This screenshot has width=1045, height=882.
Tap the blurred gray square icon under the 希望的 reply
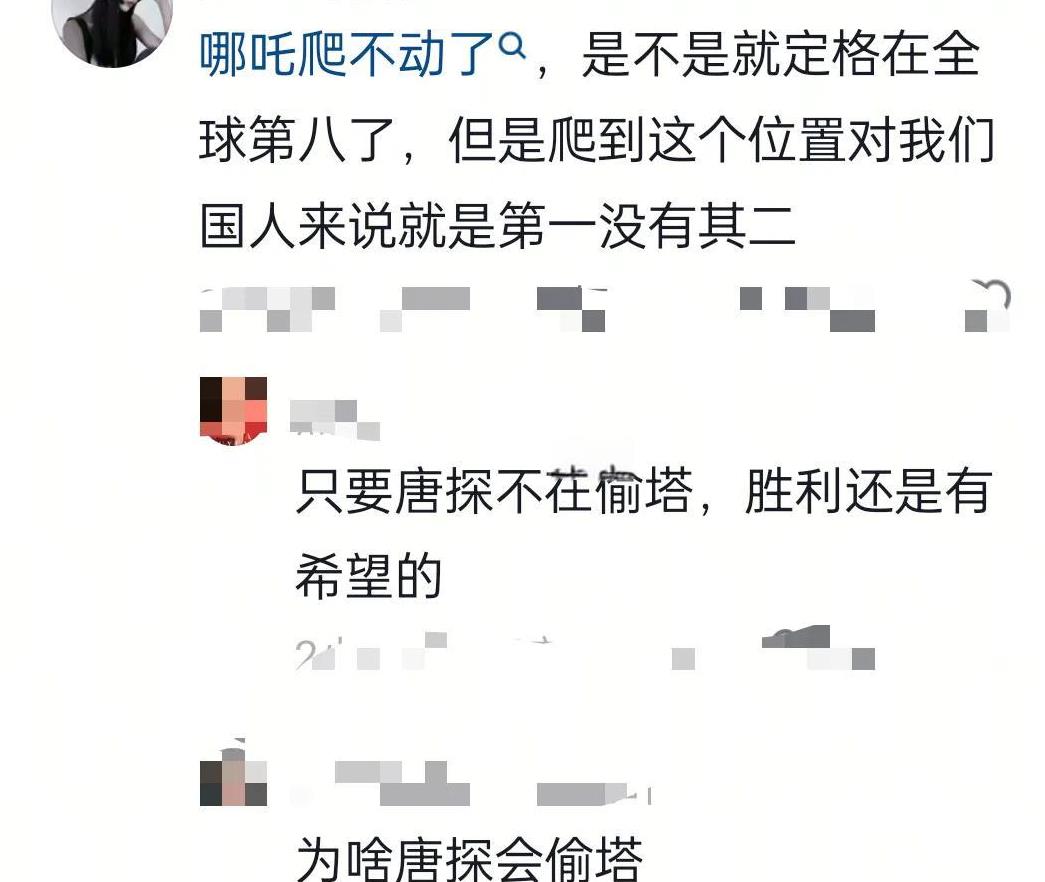tap(683, 659)
